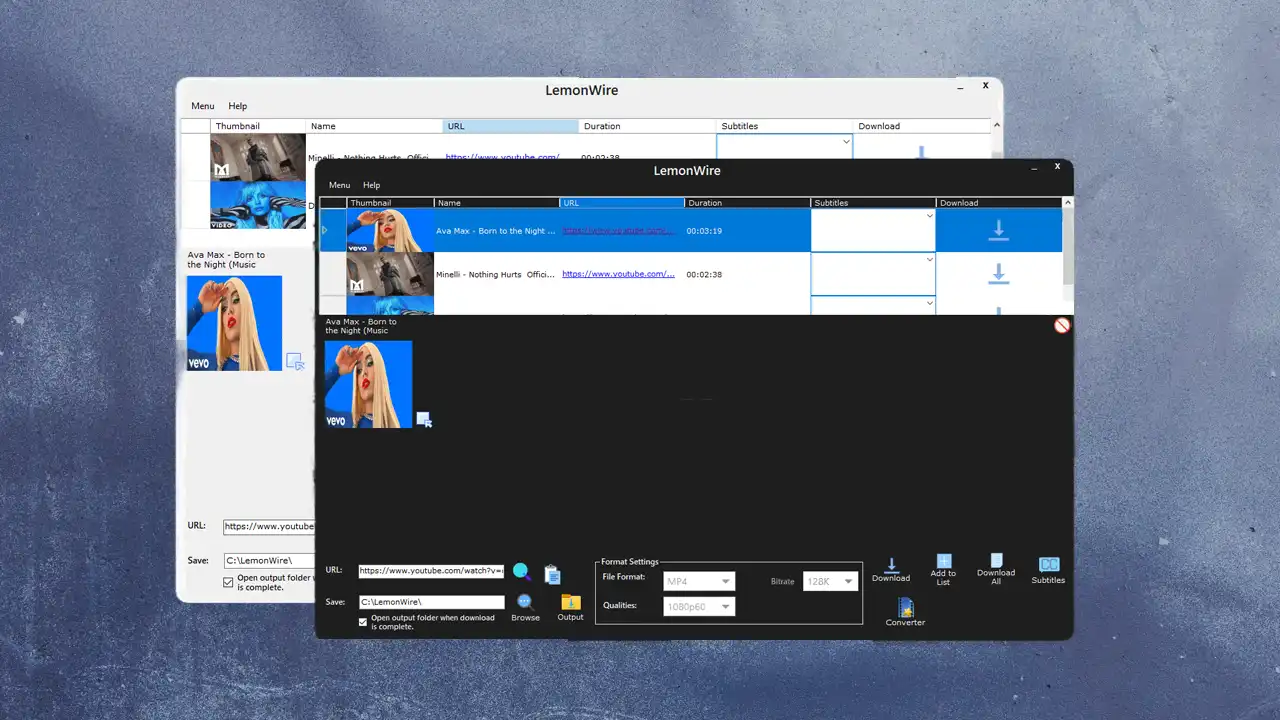Image resolution: width=1280 pixels, height=720 pixels.
Task: Click Ava Max preview thumbnail in light window
Action: [234, 323]
